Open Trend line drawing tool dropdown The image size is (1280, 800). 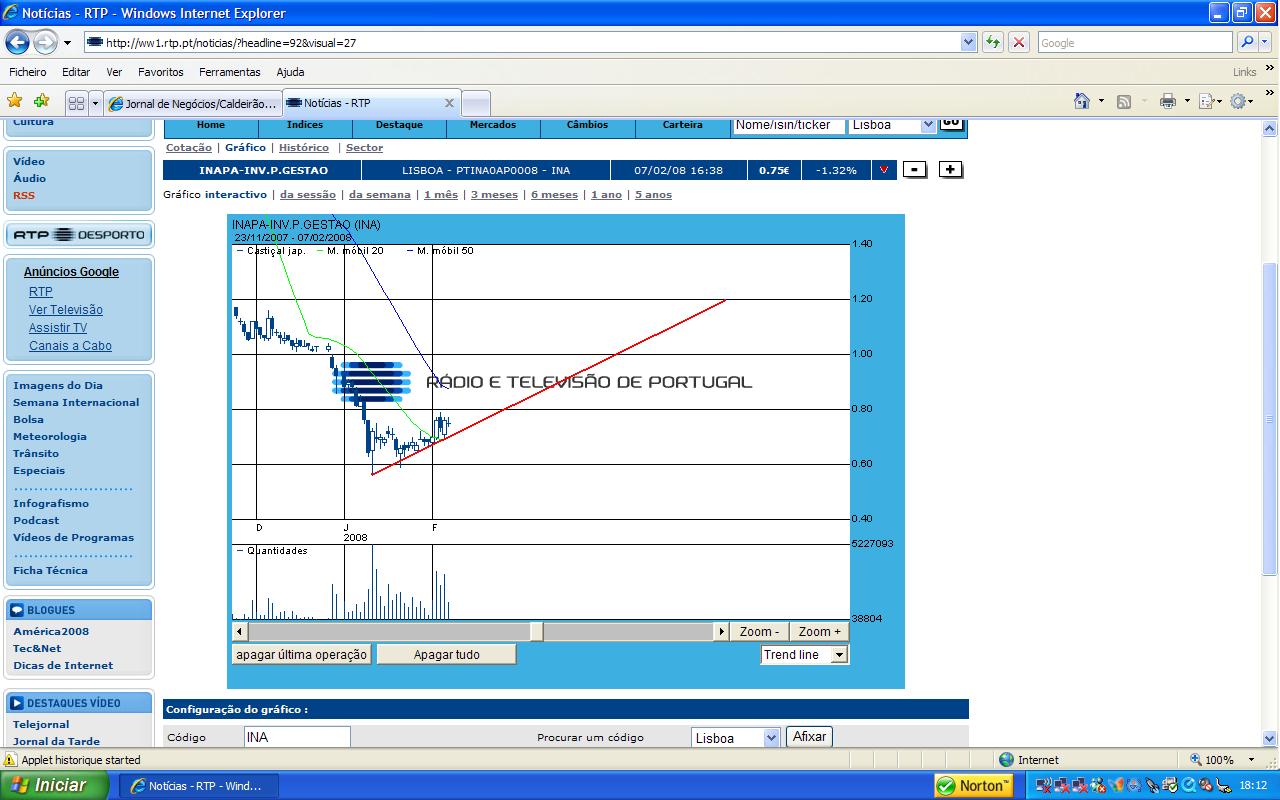coord(839,655)
